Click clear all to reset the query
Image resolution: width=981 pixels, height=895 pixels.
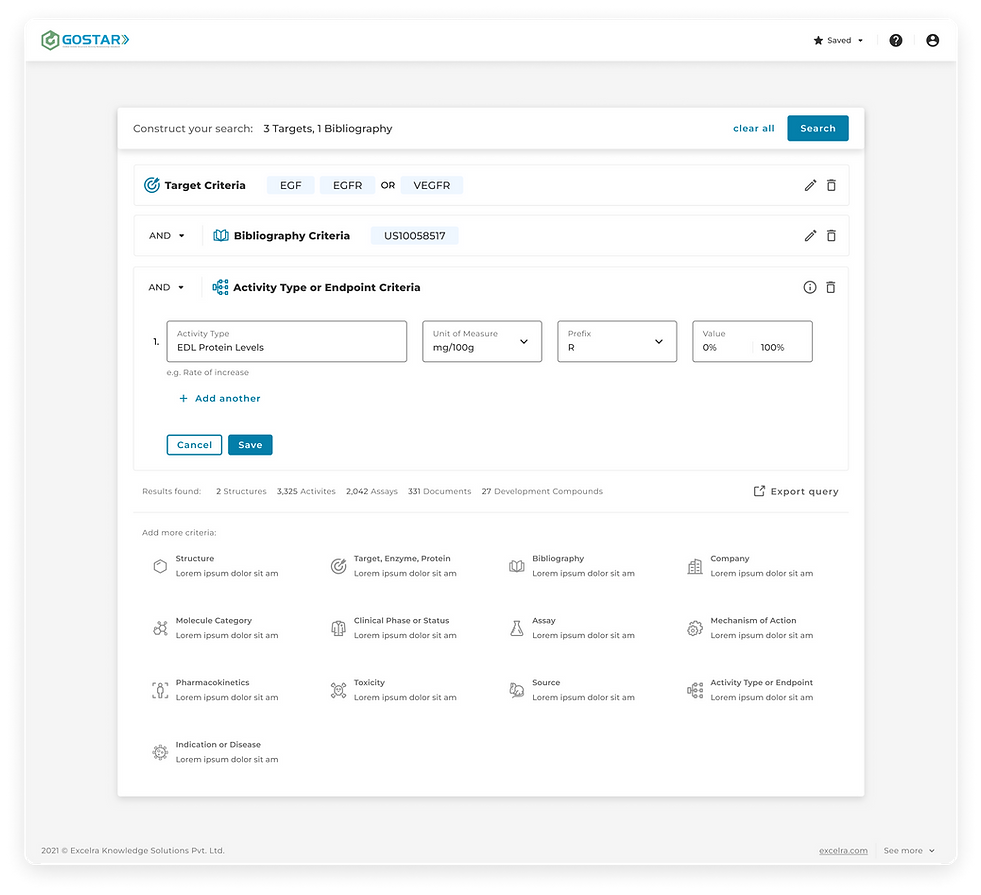tap(753, 128)
